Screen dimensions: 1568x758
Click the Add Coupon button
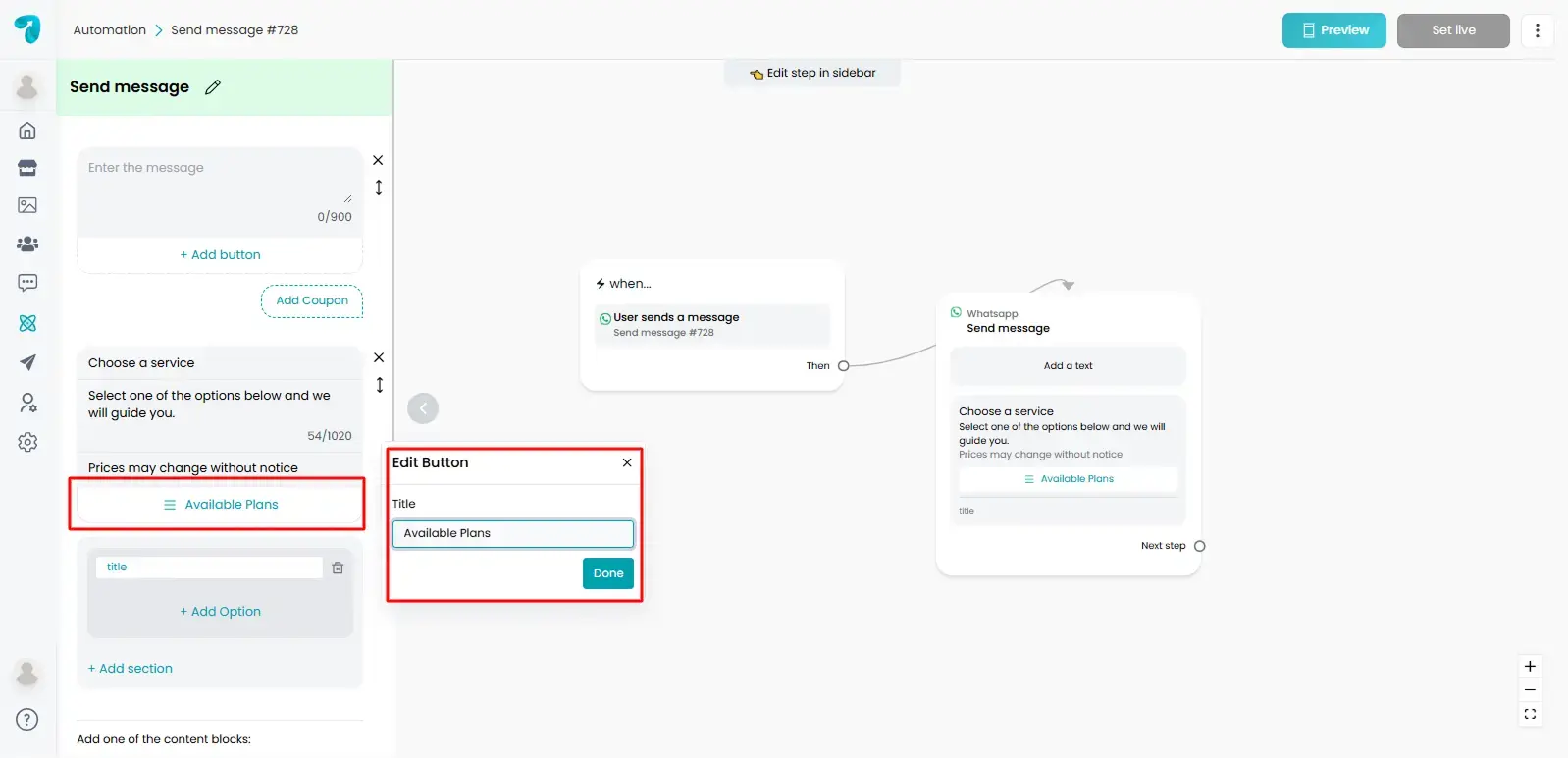point(312,300)
